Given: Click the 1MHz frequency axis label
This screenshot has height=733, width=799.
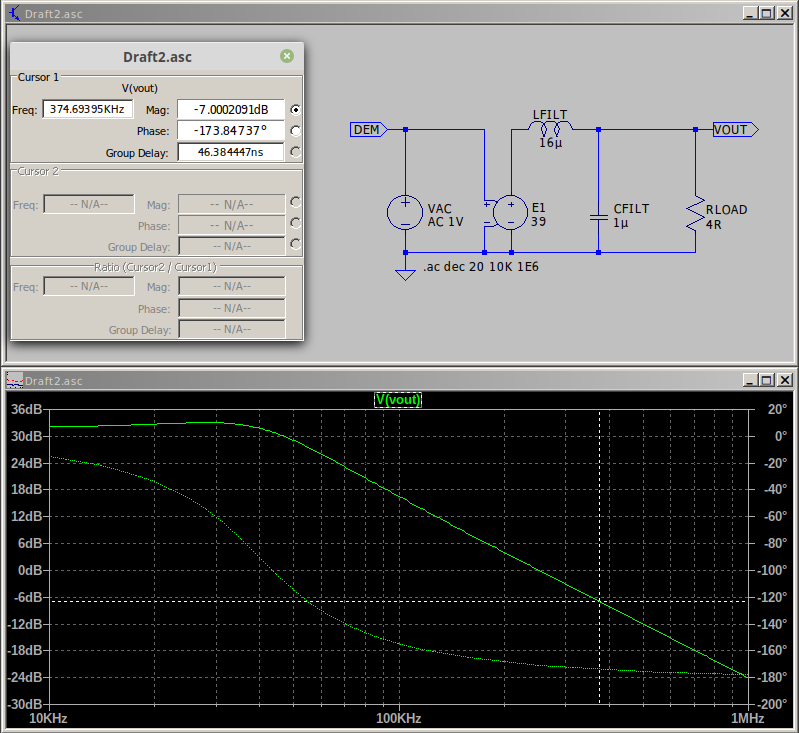Looking at the screenshot, I should point(748,719).
